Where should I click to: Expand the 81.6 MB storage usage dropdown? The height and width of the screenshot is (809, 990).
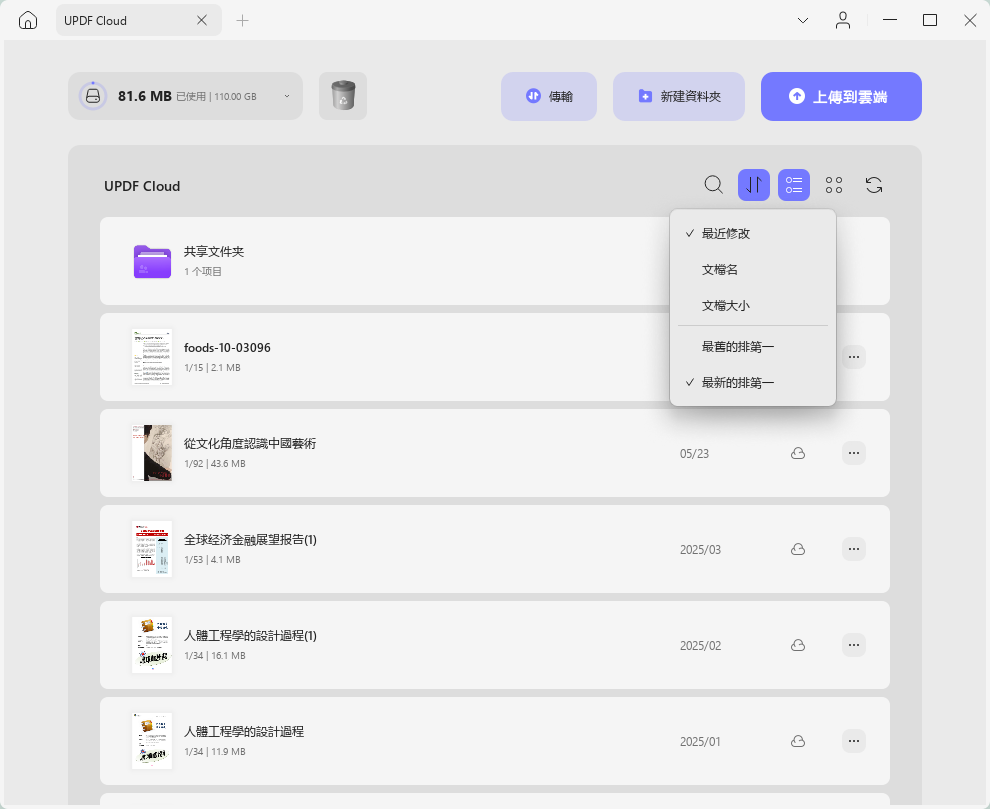coord(287,97)
